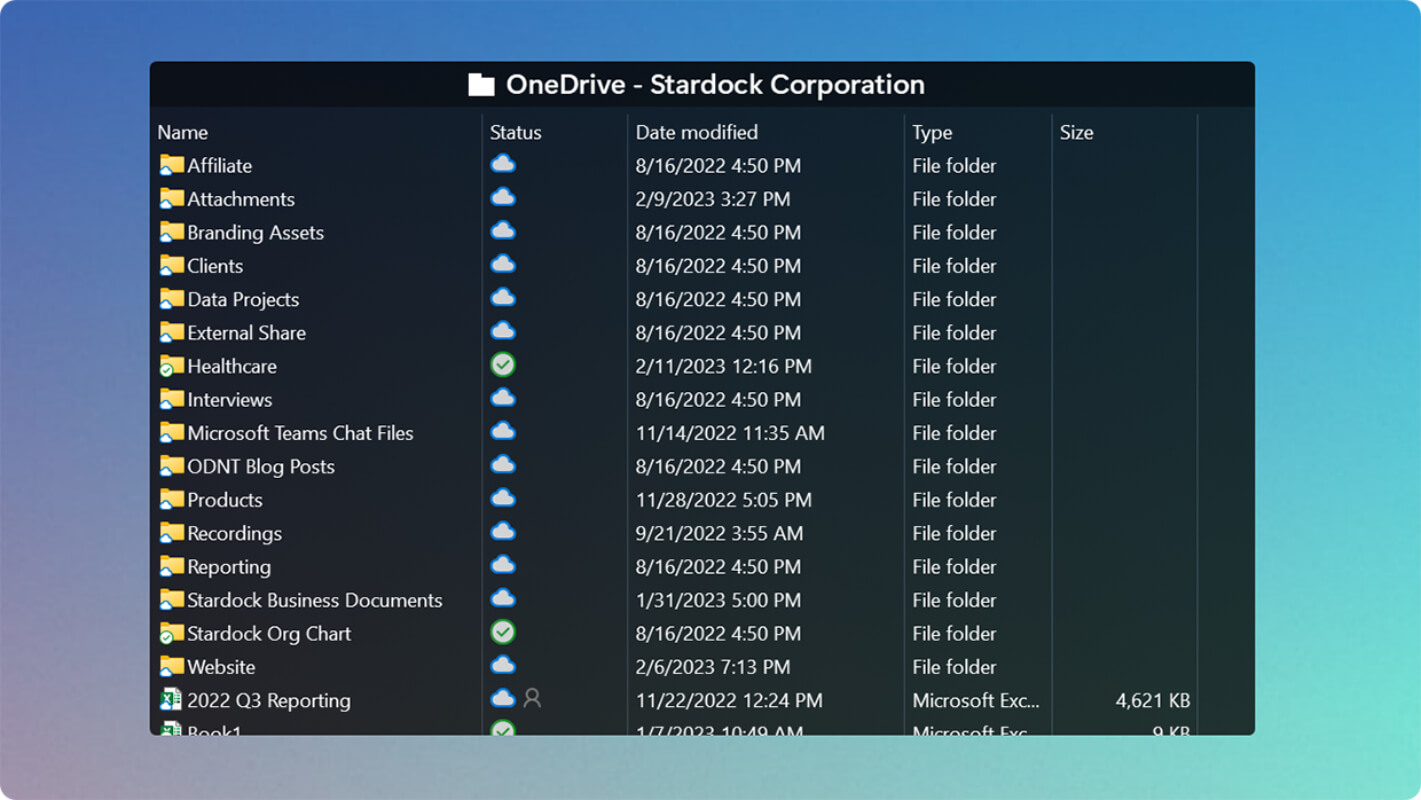This screenshot has width=1421, height=800.
Task: Select the Reporting folder name
Action: (x=229, y=567)
